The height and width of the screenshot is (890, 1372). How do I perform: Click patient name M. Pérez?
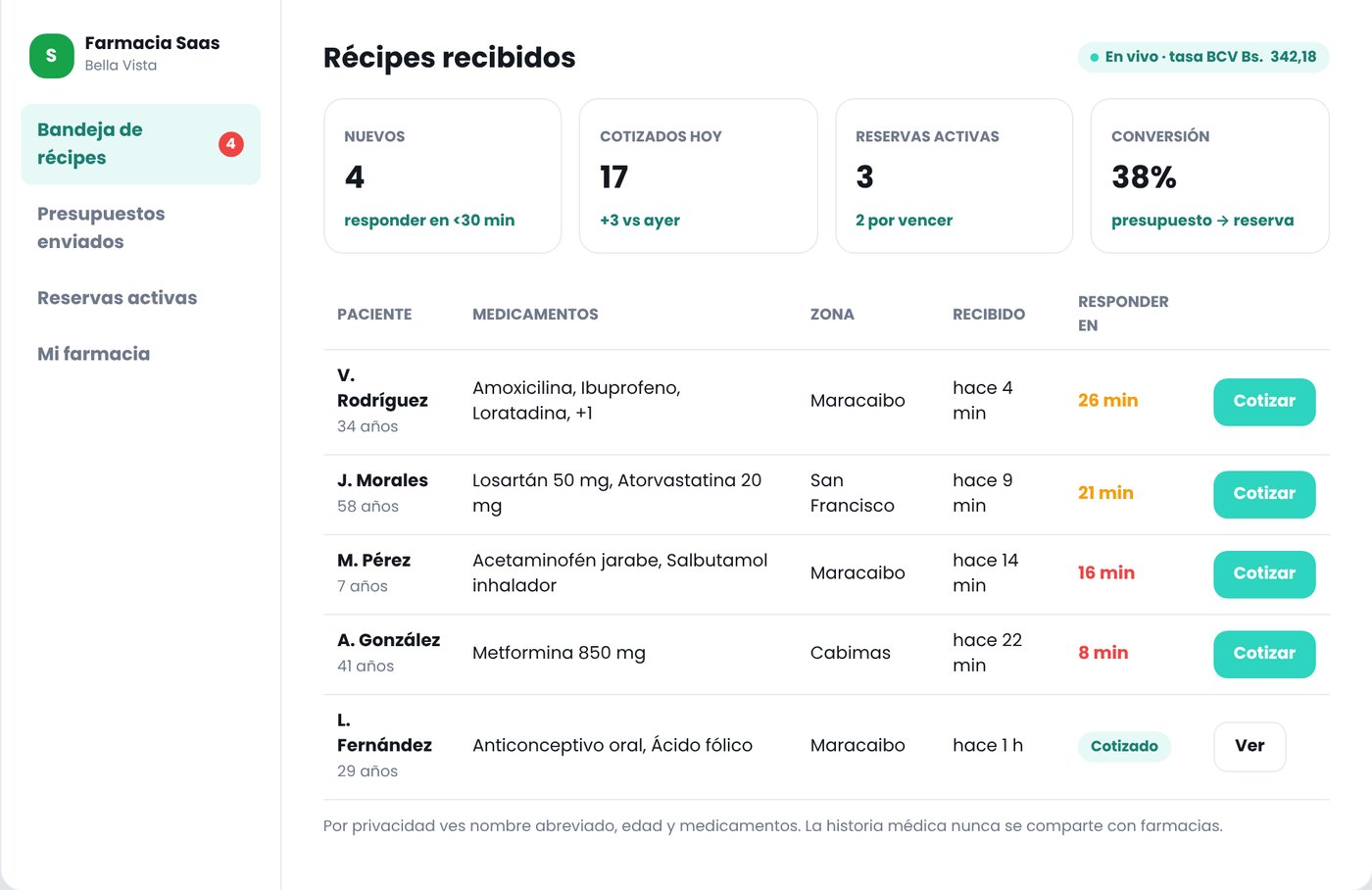click(x=373, y=561)
